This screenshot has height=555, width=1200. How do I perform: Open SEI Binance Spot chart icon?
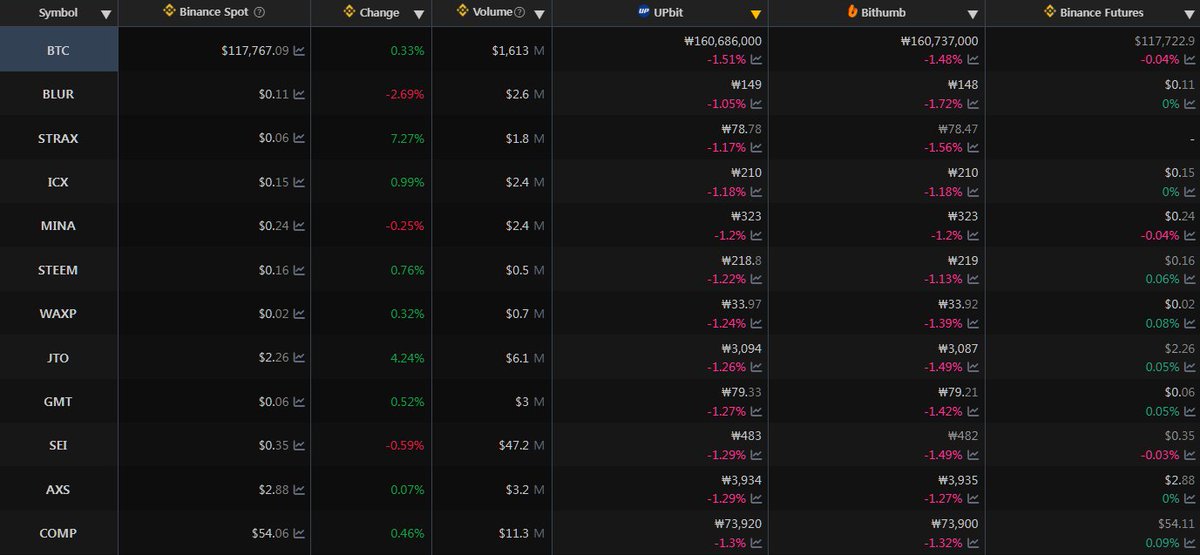300,446
